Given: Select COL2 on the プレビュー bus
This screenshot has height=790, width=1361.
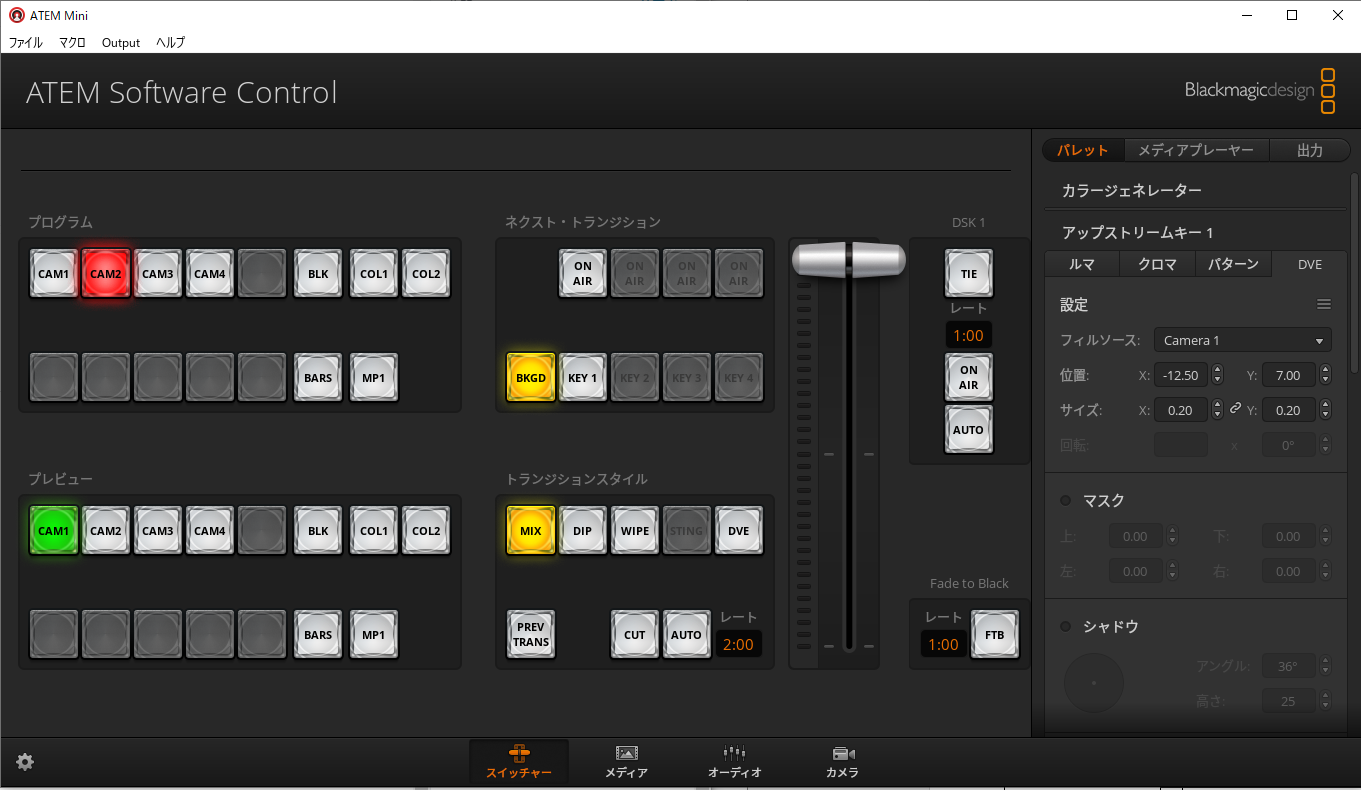Looking at the screenshot, I should [426, 531].
